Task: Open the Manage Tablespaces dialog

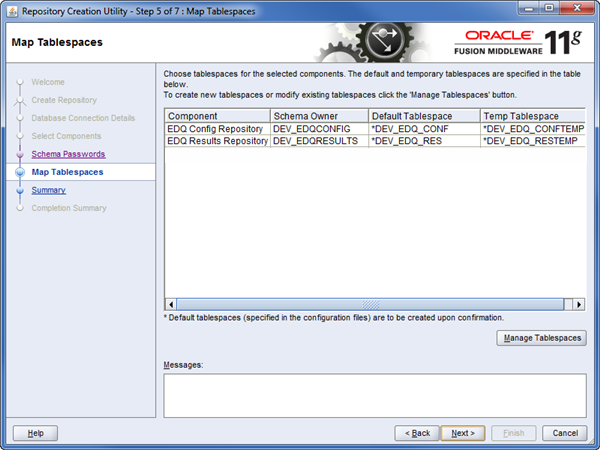Action: pos(542,338)
